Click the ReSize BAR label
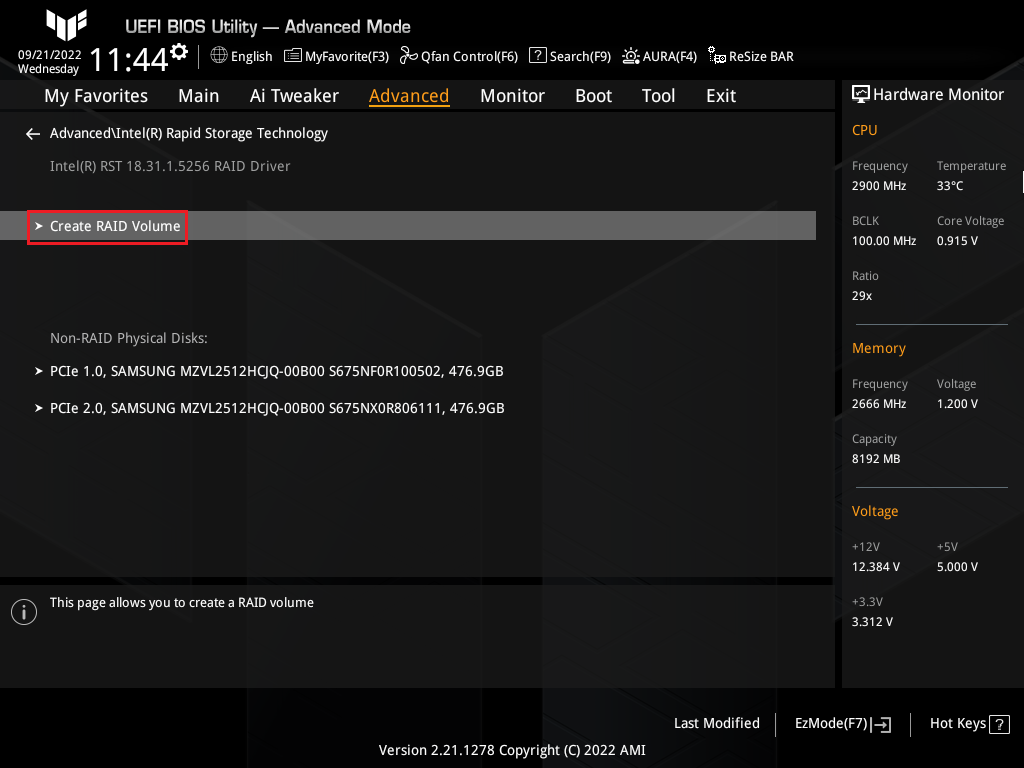The image size is (1024, 768). [761, 57]
